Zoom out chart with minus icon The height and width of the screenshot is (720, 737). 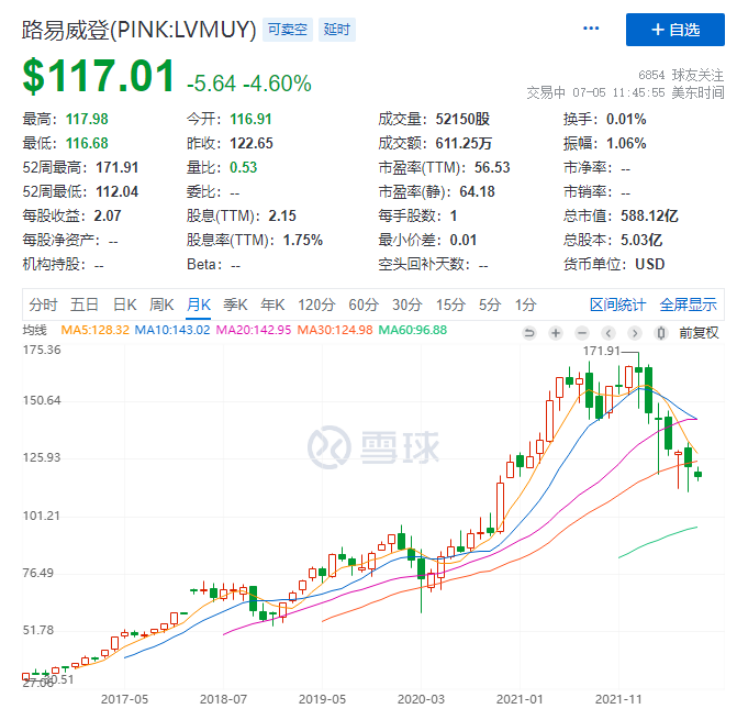(582, 333)
